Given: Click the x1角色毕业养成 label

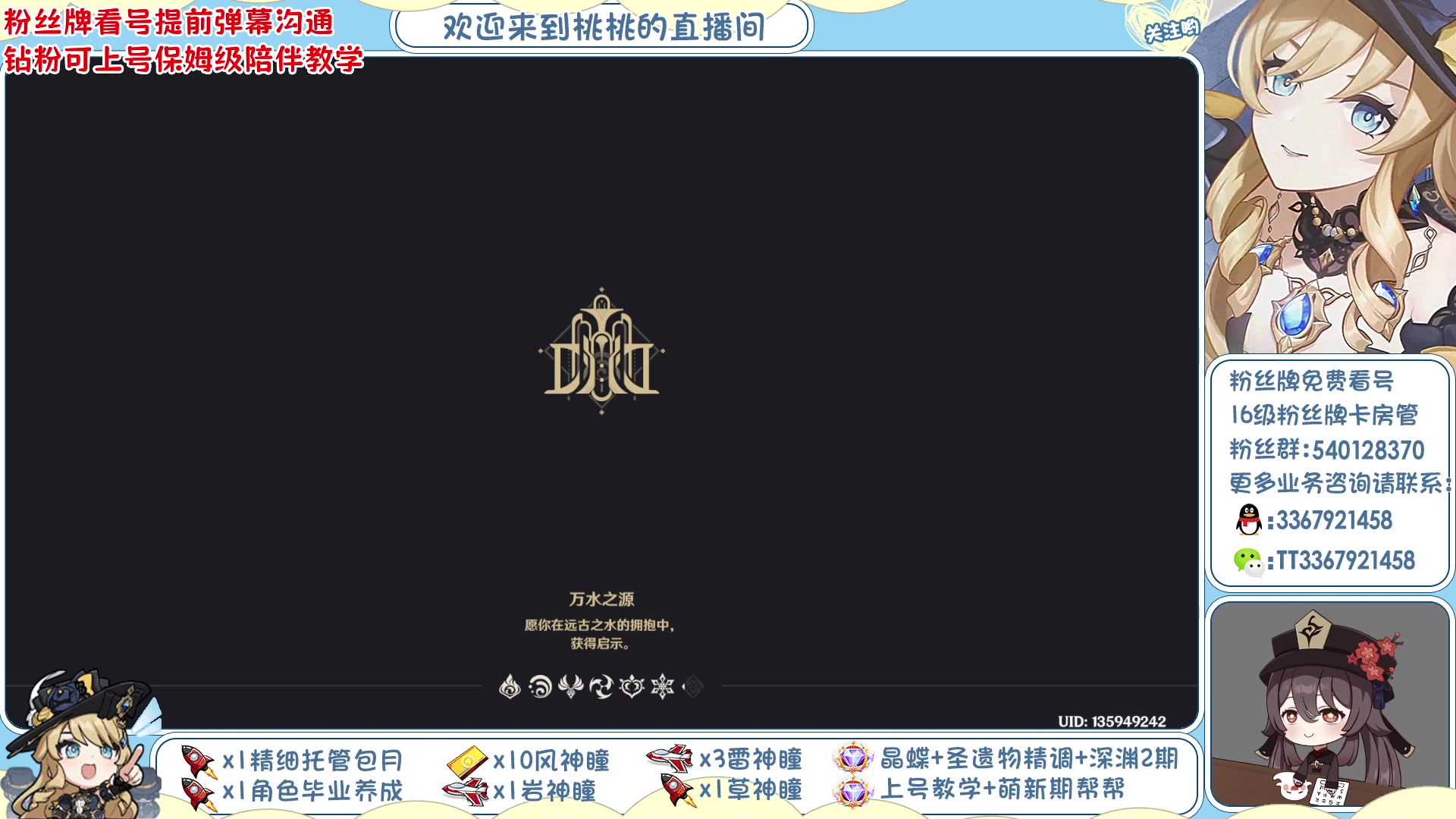Looking at the screenshot, I should pos(312,792).
